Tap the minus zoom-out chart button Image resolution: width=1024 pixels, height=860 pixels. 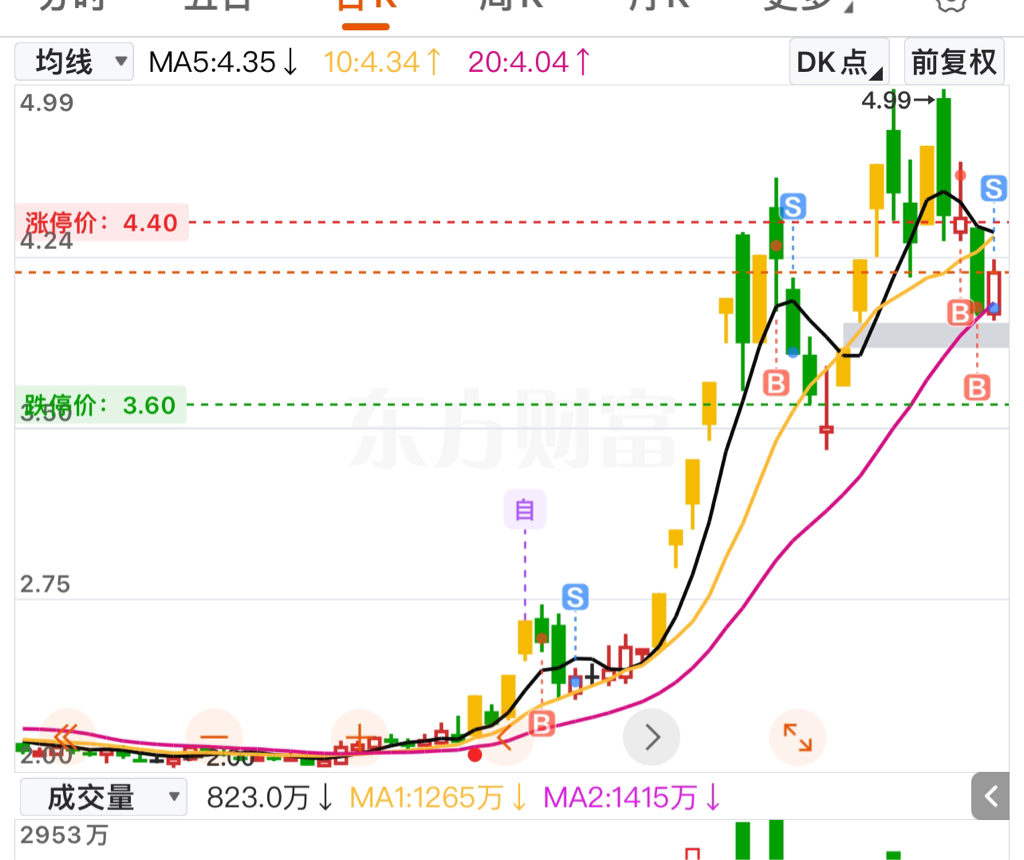214,737
